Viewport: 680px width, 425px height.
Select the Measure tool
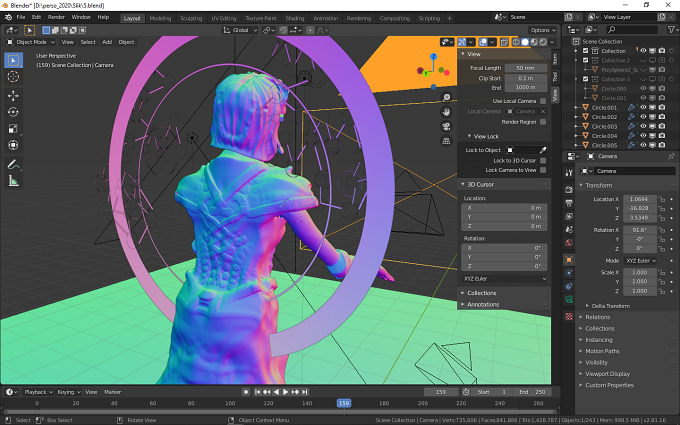(x=13, y=181)
